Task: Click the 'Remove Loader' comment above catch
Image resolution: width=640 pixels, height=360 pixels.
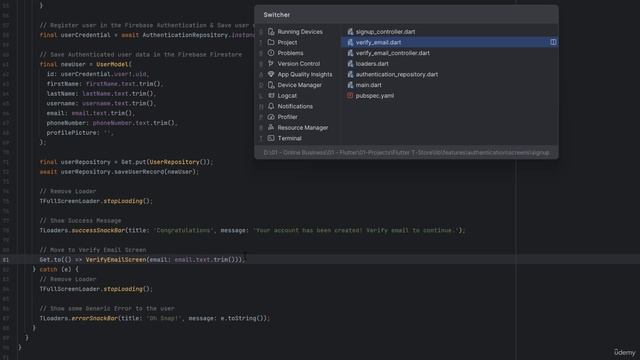Action: pos(68,191)
